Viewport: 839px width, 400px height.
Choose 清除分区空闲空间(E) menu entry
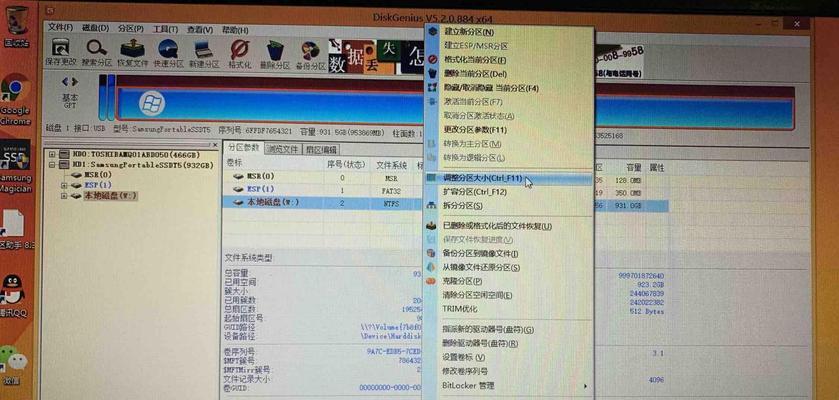(x=477, y=295)
